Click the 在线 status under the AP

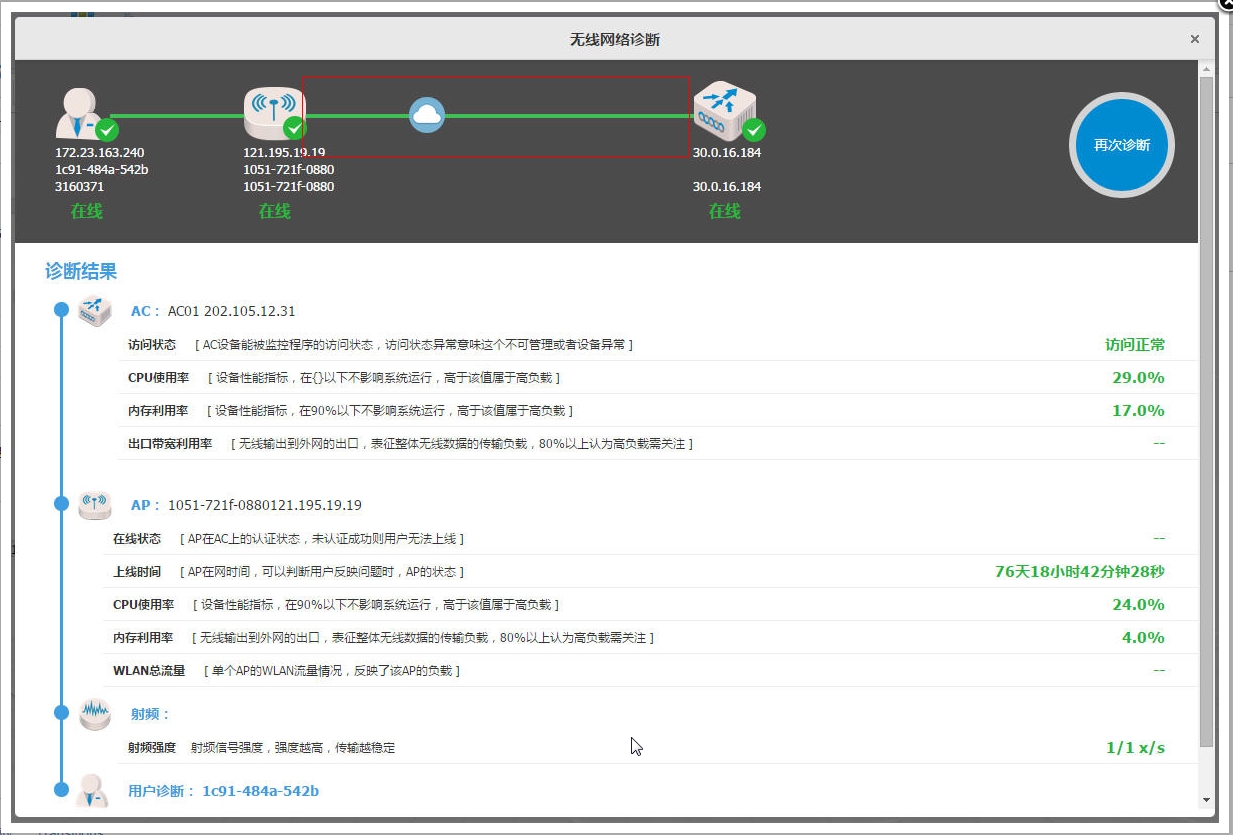pyautogui.click(x=272, y=211)
